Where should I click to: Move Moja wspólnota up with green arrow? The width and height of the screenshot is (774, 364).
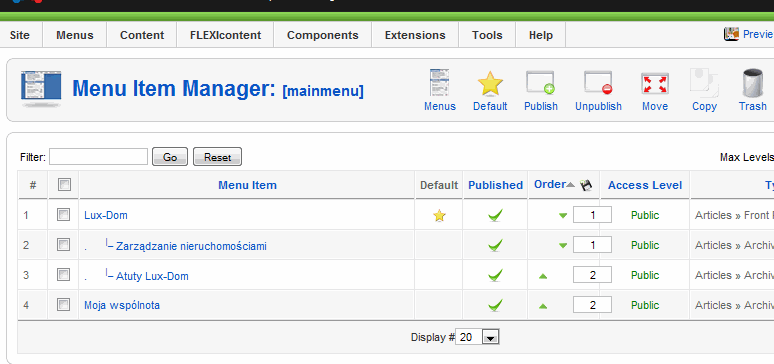click(543, 306)
